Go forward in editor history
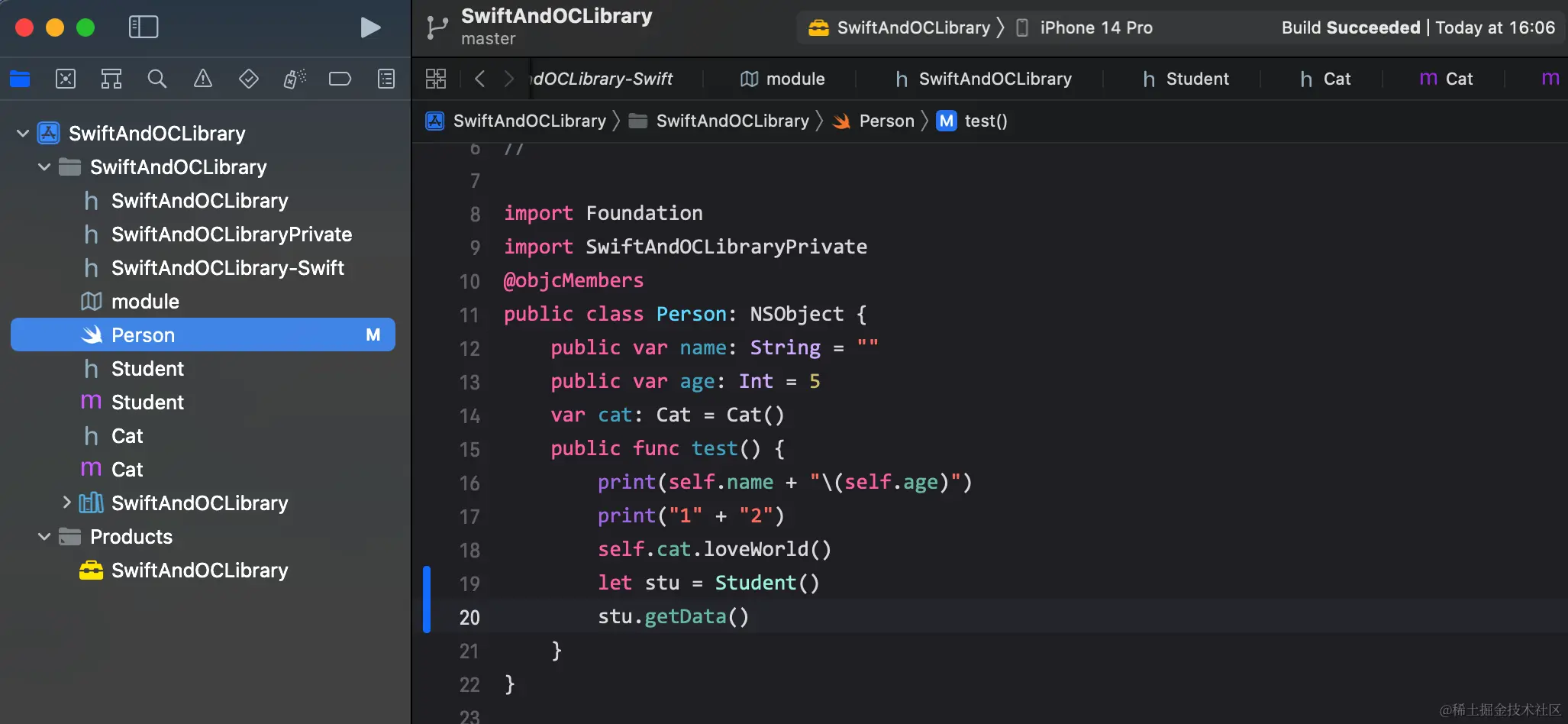The height and width of the screenshot is (724, 1568). click(509, 79)
